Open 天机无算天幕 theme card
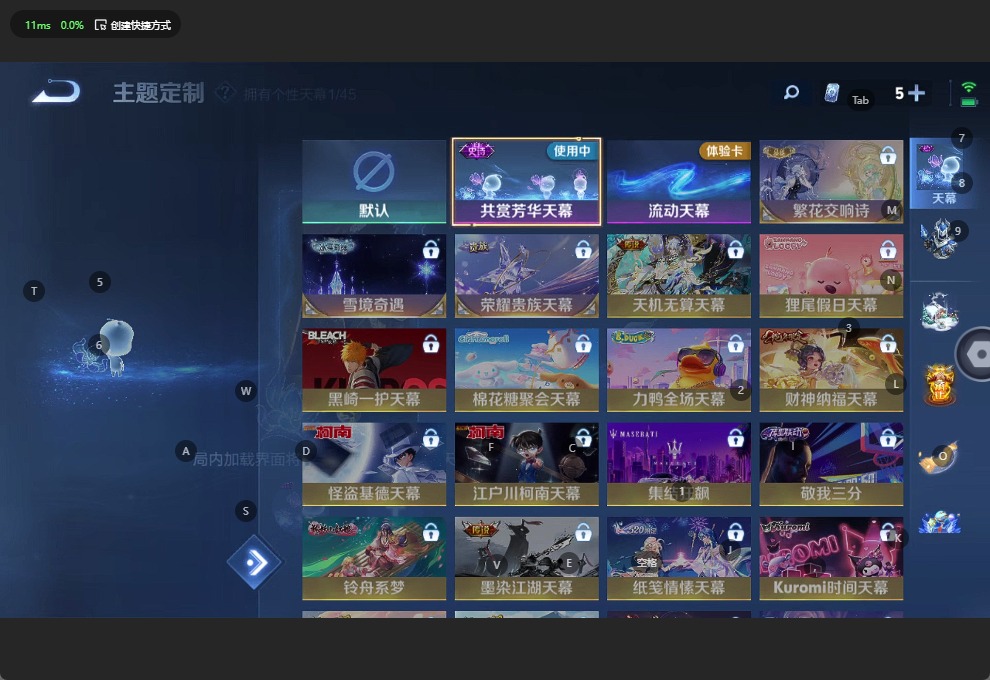The image size is (990, 680). tap(679, 276)
